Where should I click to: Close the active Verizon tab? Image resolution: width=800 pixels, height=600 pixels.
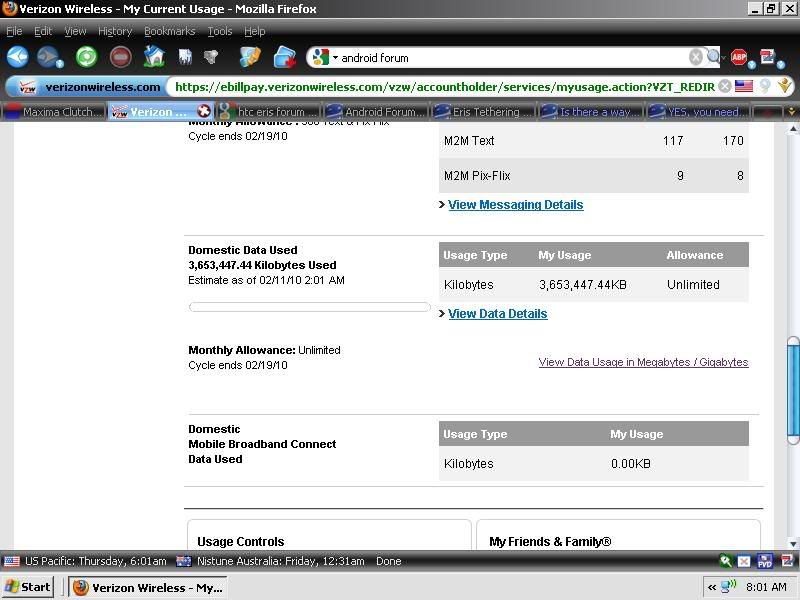tap(205, 112)
